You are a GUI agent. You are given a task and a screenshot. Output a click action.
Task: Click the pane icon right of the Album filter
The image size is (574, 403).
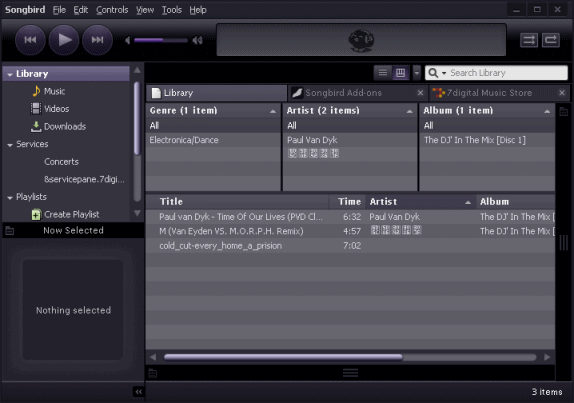(564, 112)
